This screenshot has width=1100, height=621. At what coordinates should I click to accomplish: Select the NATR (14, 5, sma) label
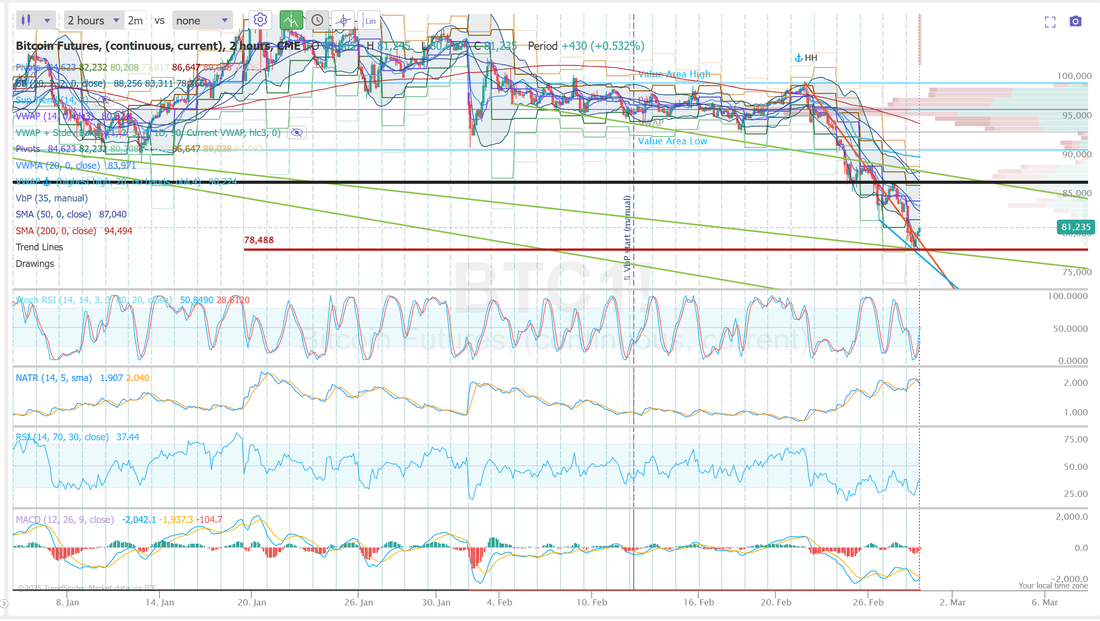pyautogui.click(x=54, y=378)
